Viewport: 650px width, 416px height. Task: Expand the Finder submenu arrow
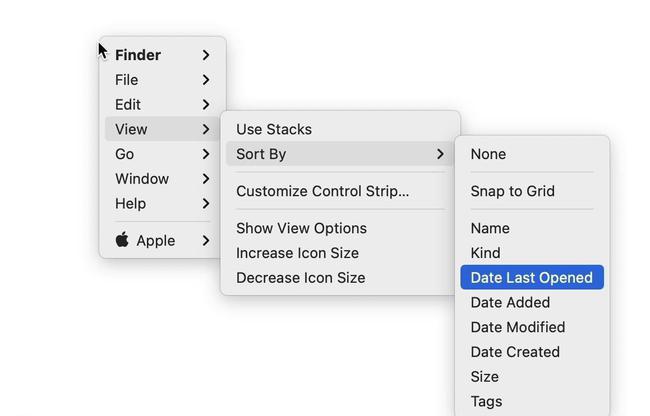tap(205, 55)
